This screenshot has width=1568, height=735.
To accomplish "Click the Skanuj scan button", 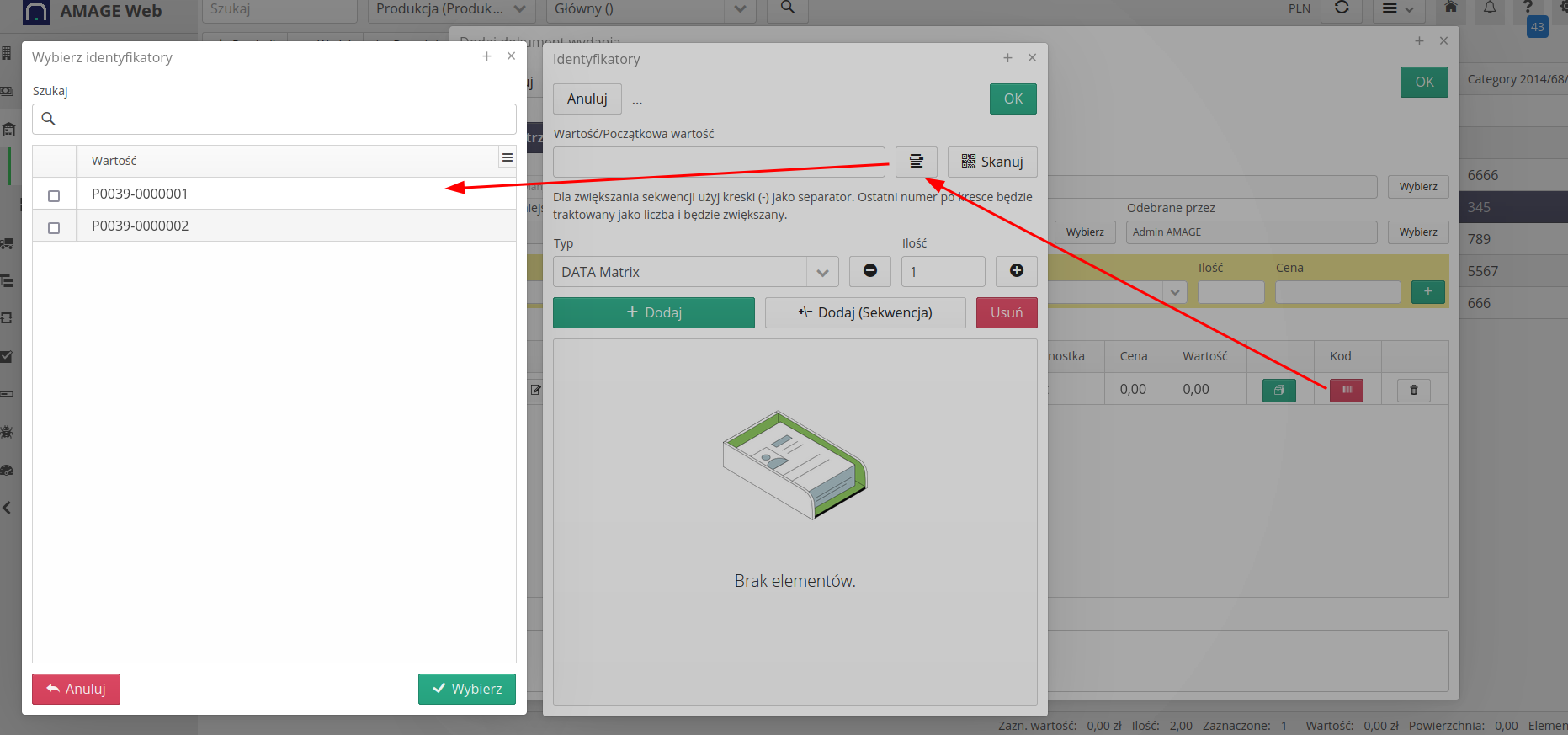I will coord(992,162).
